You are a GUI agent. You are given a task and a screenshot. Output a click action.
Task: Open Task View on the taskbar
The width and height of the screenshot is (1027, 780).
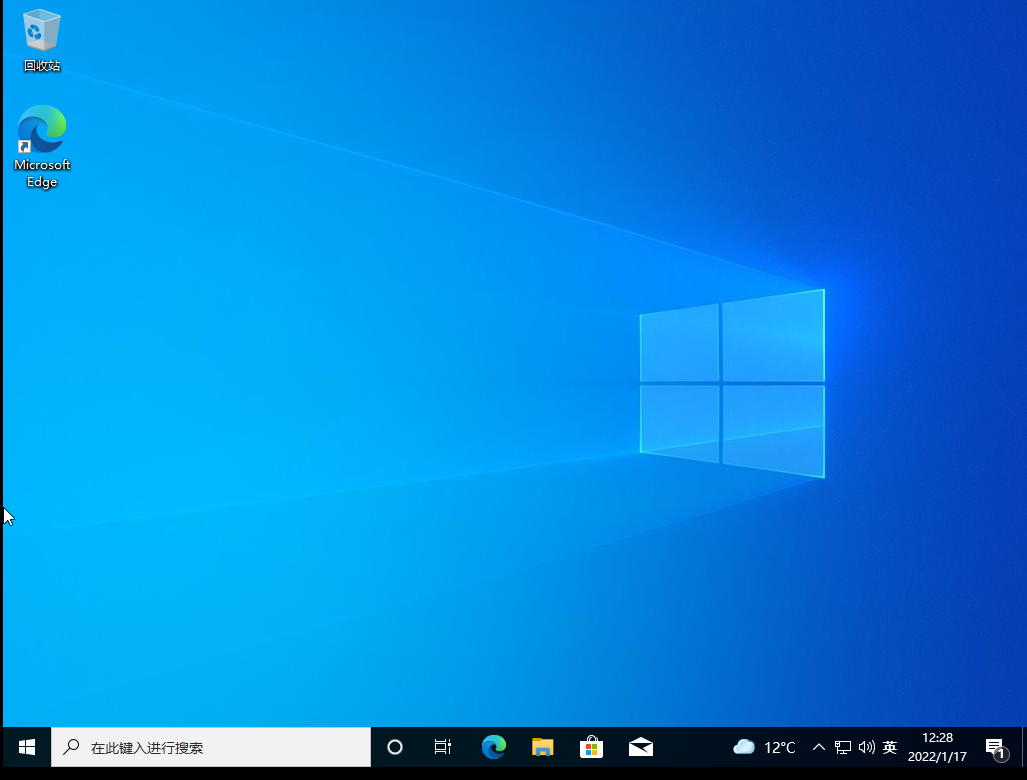pyautogui.click(x=443, y=747)
